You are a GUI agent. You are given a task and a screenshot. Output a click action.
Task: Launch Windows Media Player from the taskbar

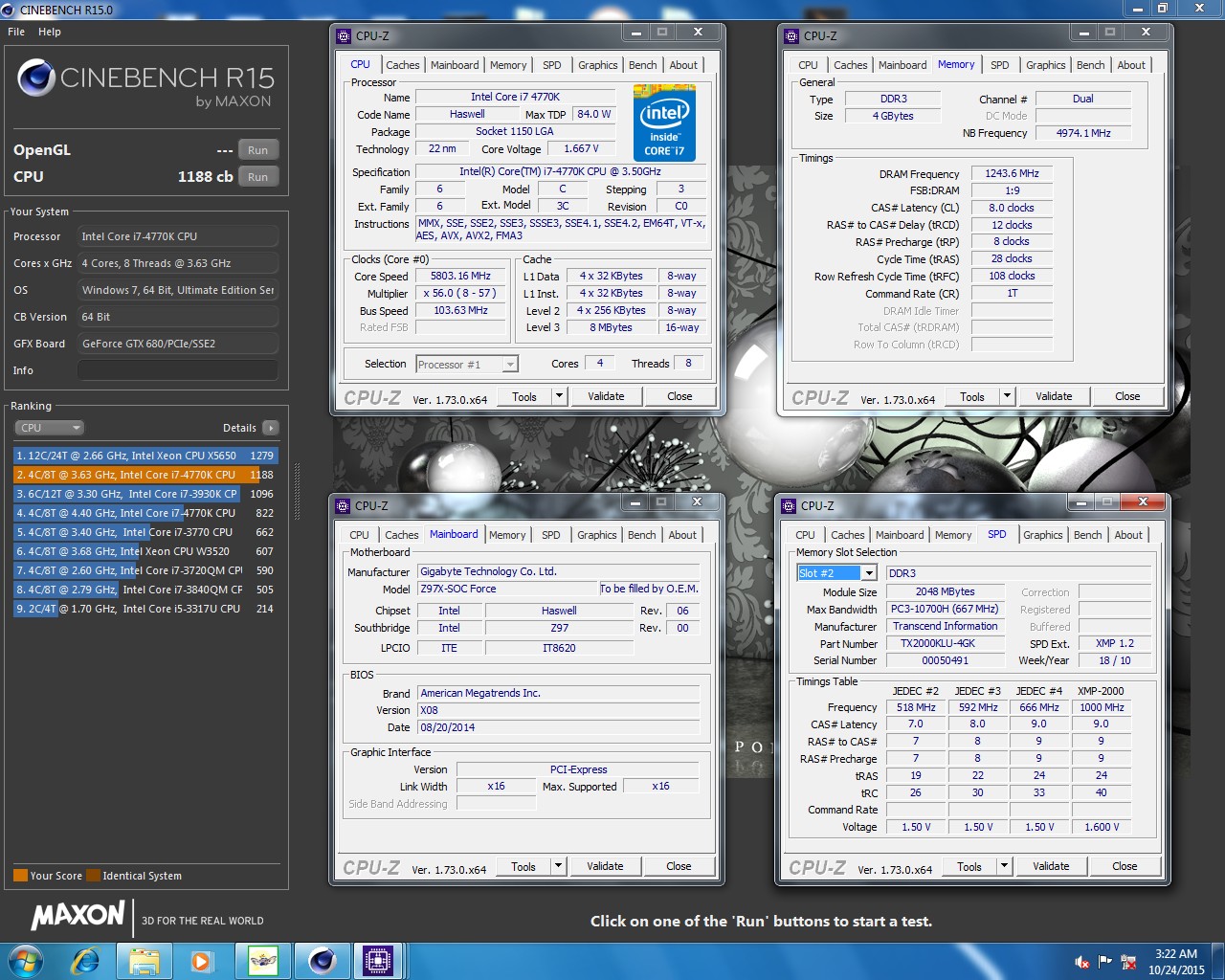[202, 961]
